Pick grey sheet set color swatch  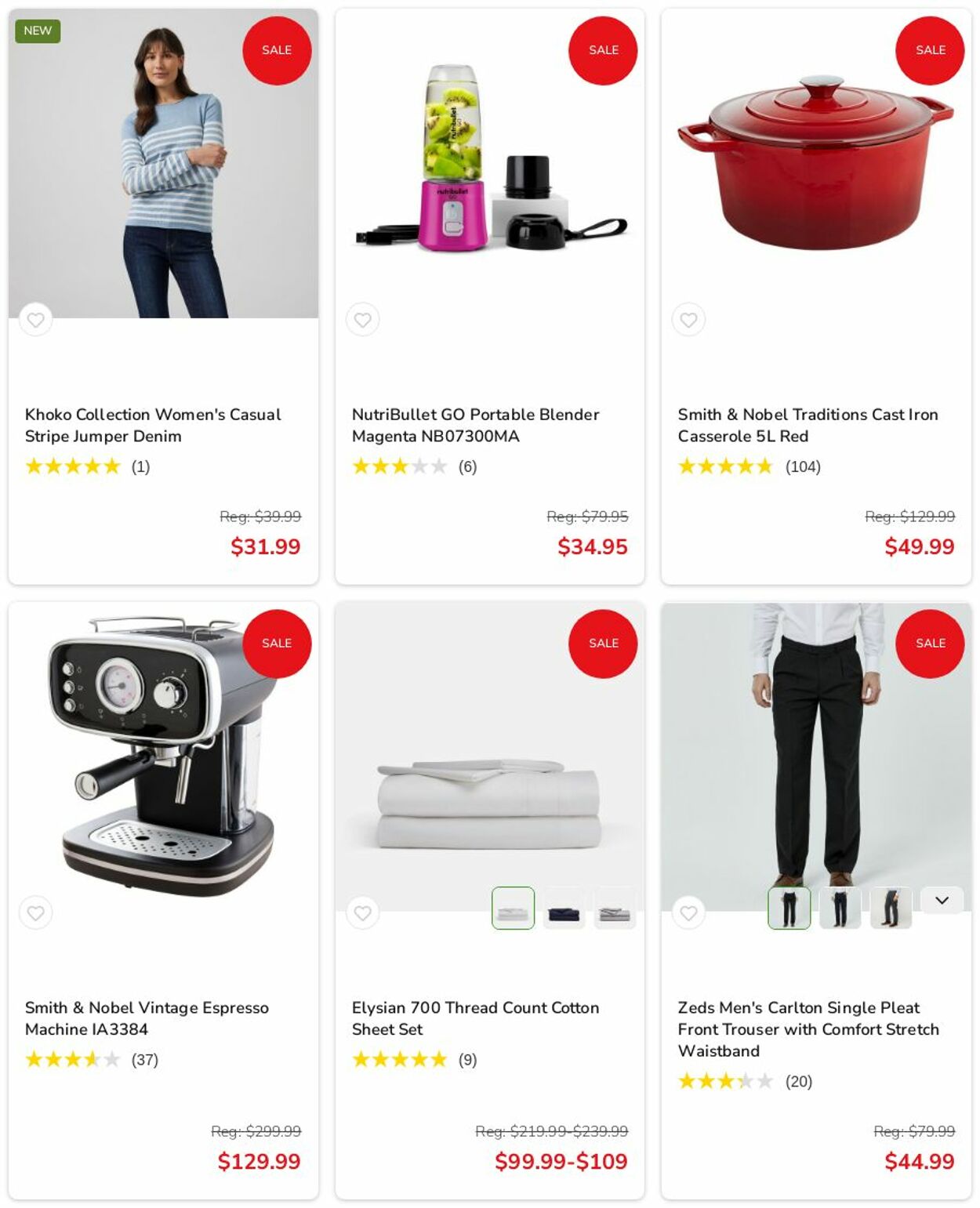click(x=615, y=908)
